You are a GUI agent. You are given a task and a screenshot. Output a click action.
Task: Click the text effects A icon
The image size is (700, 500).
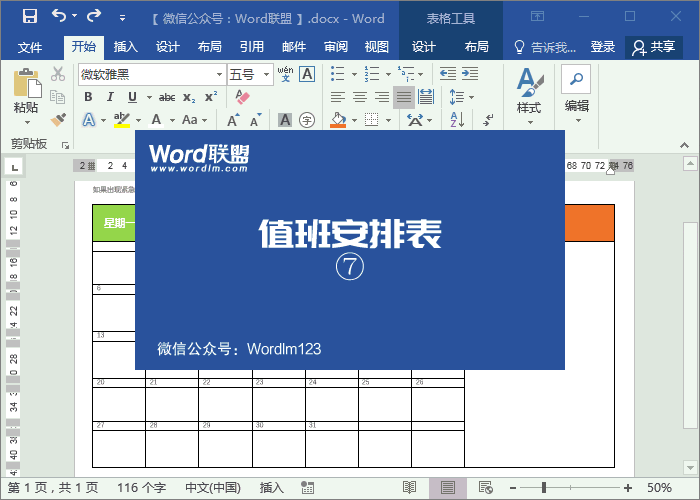pyautogui.click(x=89, y=120)
